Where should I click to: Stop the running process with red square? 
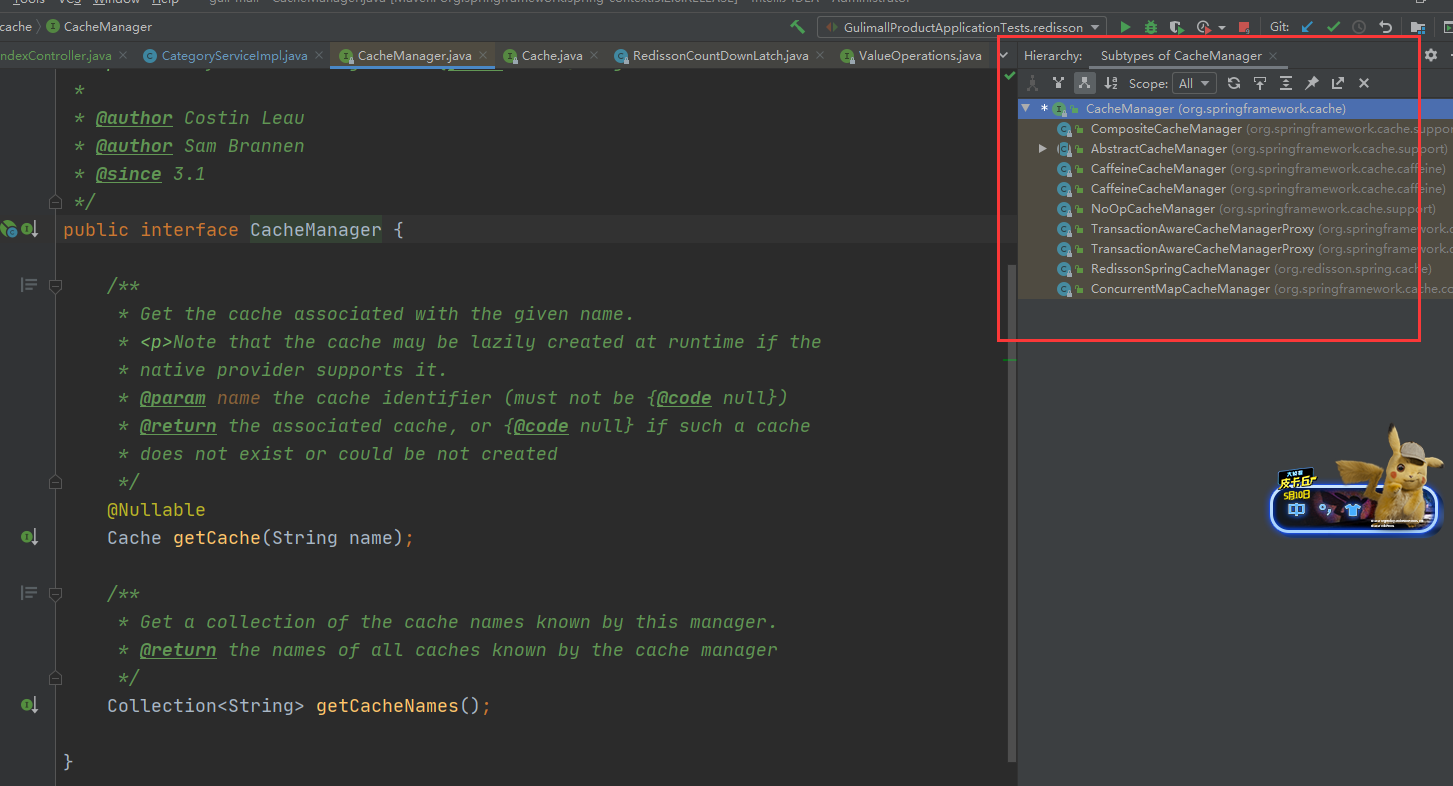[1244, 27]
